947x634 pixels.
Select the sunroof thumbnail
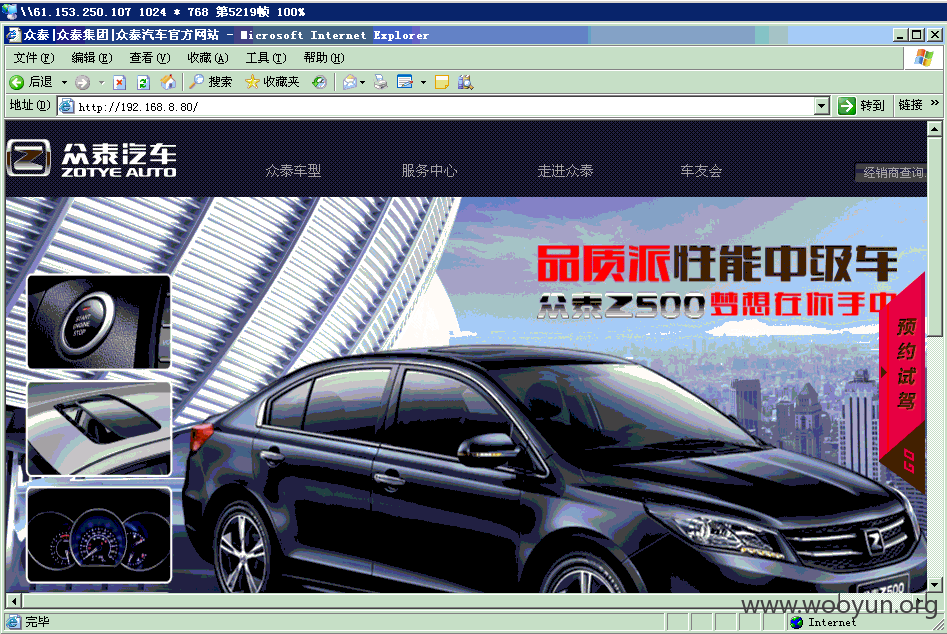pos(99,428)
